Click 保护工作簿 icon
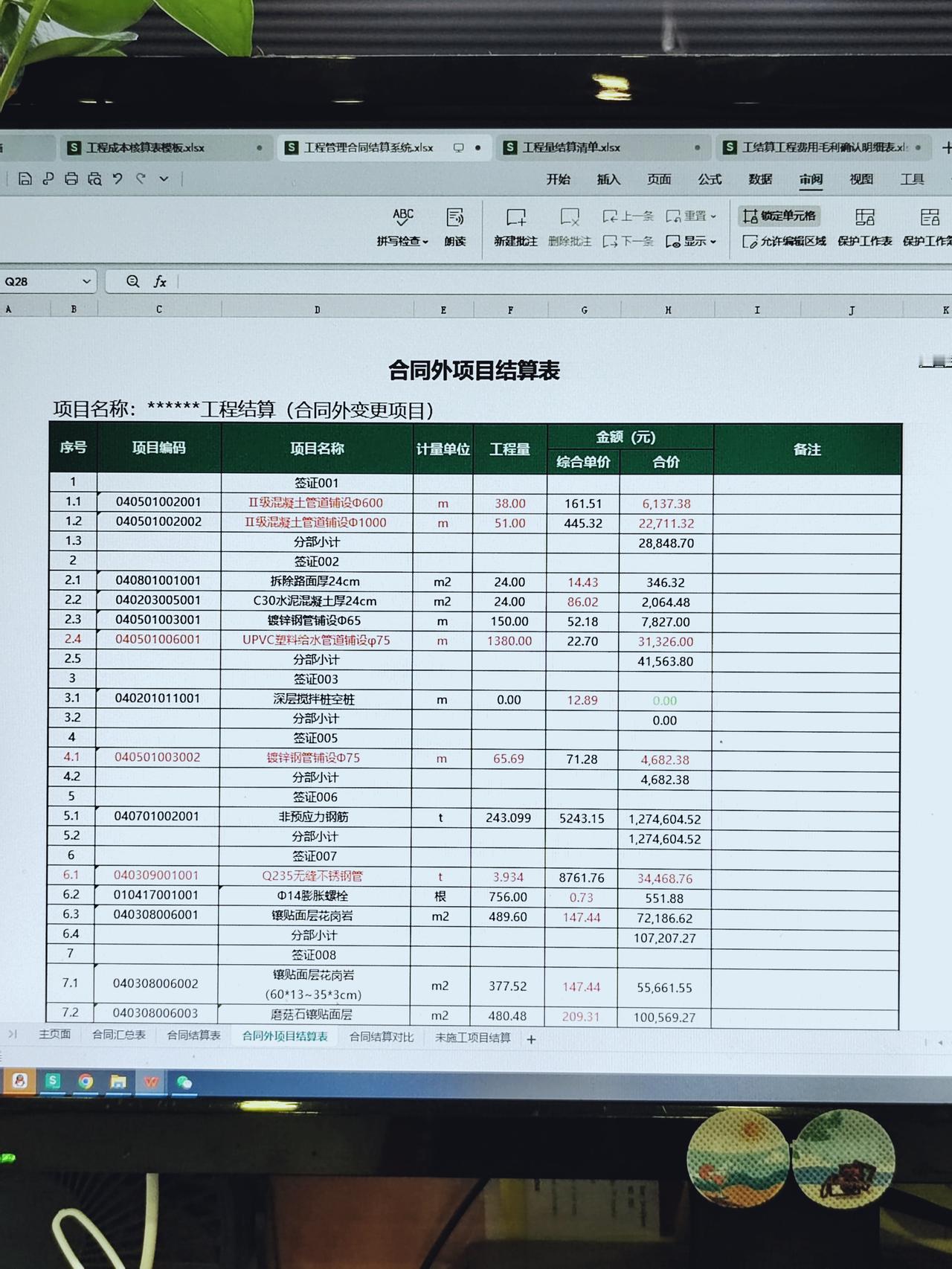 pos(928,227)
